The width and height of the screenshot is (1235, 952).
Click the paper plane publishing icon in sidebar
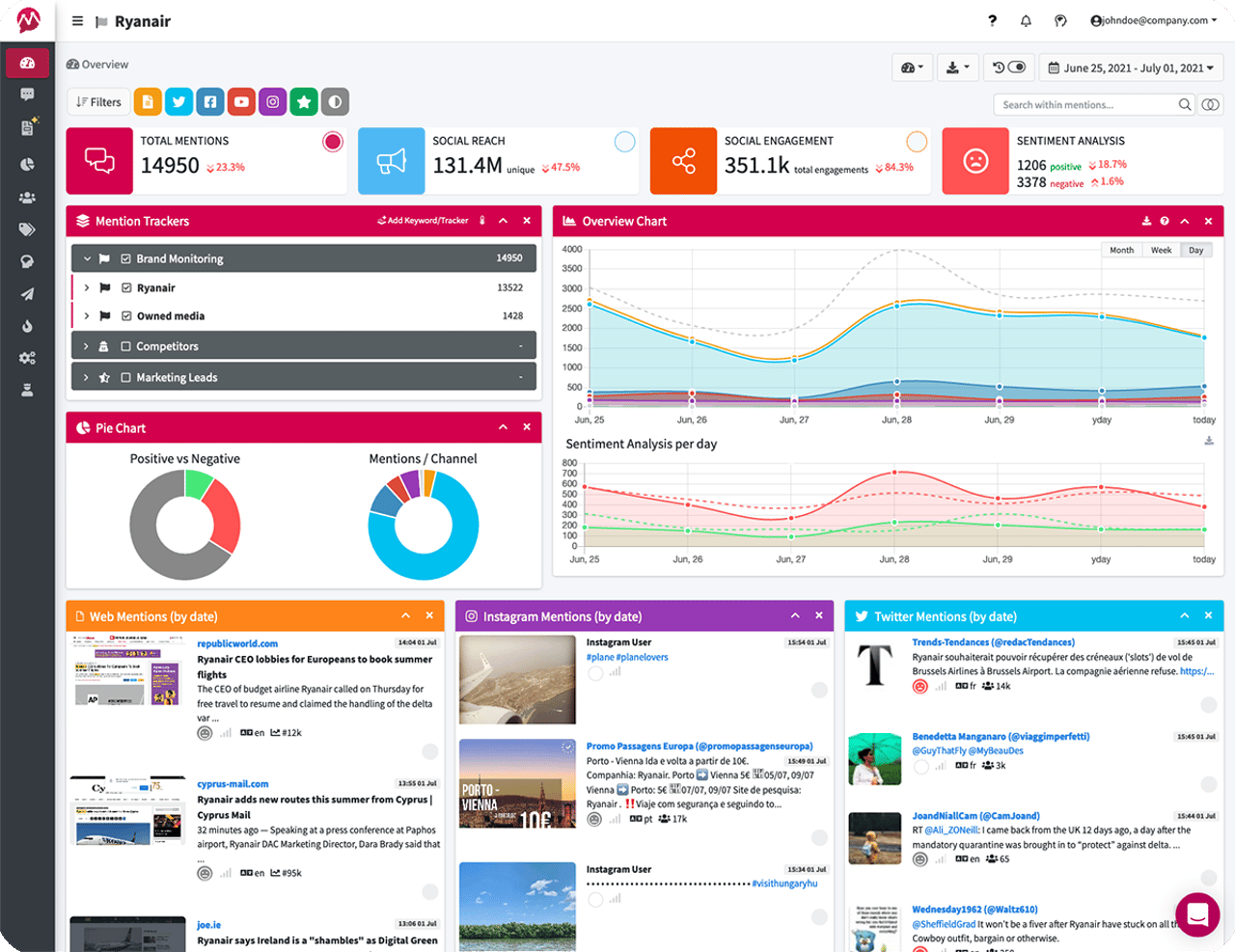[x=28, y=293]
